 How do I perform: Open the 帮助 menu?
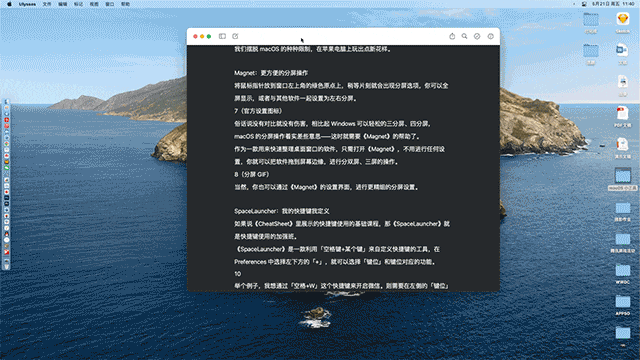[125, 4]
